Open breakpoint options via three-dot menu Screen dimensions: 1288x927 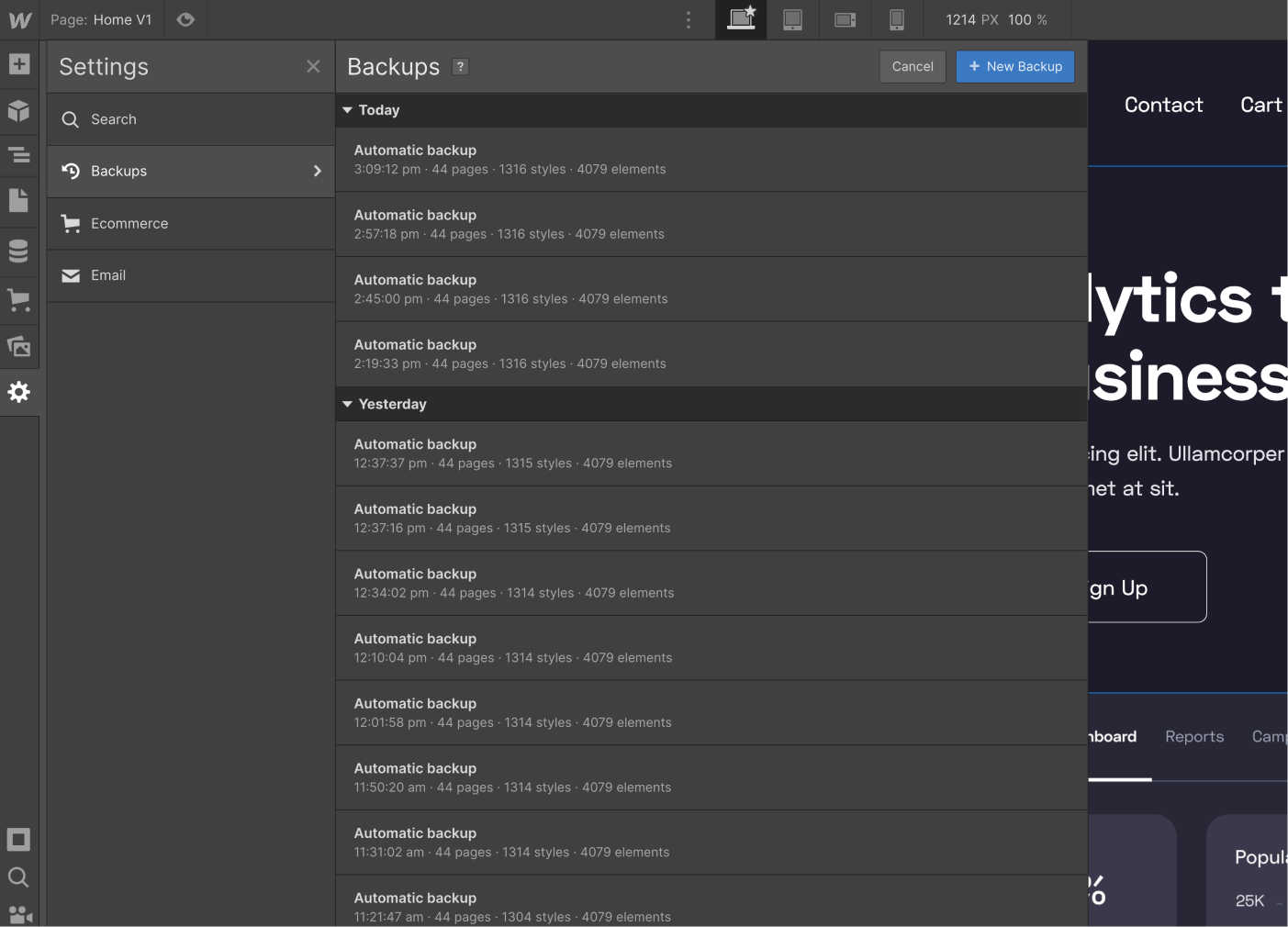point(689,19)
